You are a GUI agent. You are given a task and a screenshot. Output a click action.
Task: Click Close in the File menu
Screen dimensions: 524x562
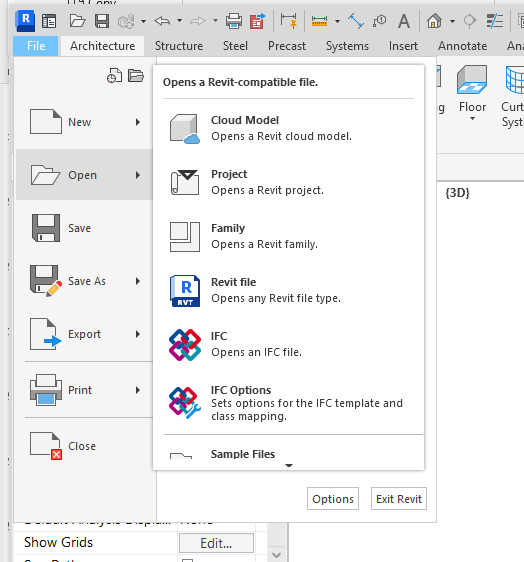(85, 446)
